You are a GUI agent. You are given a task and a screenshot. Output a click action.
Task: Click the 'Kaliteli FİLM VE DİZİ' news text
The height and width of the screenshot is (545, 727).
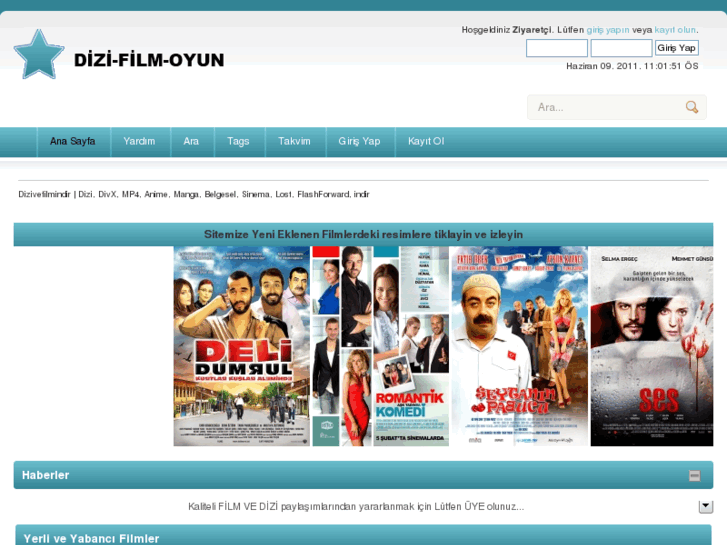pos(356,507)
